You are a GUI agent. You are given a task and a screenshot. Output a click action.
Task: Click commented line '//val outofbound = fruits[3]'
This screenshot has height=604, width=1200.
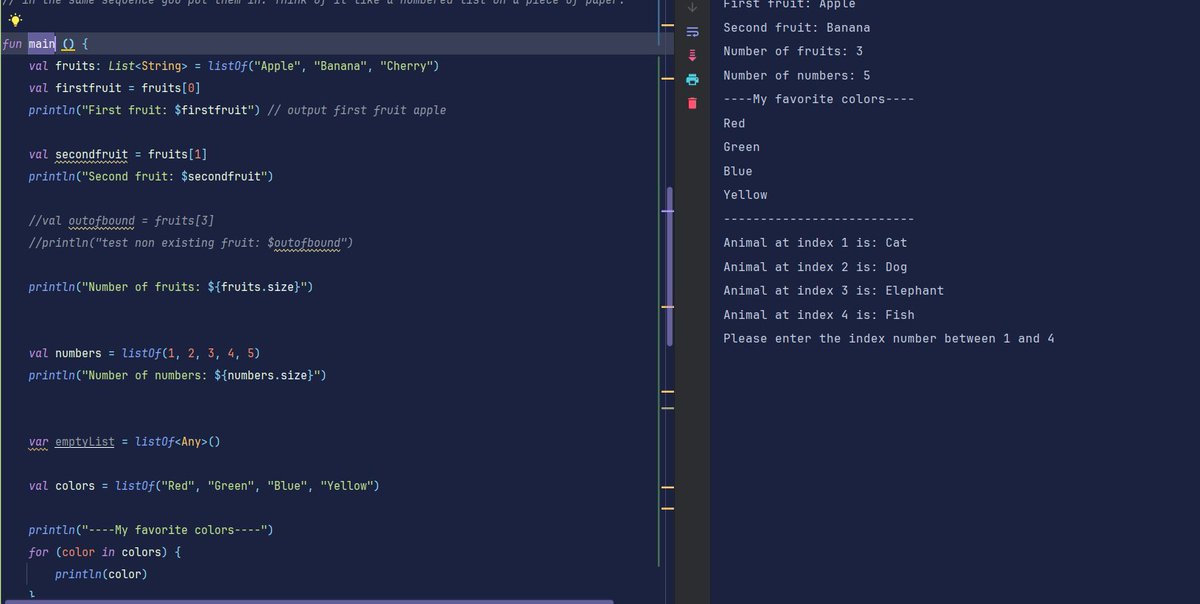pos(121,220)
